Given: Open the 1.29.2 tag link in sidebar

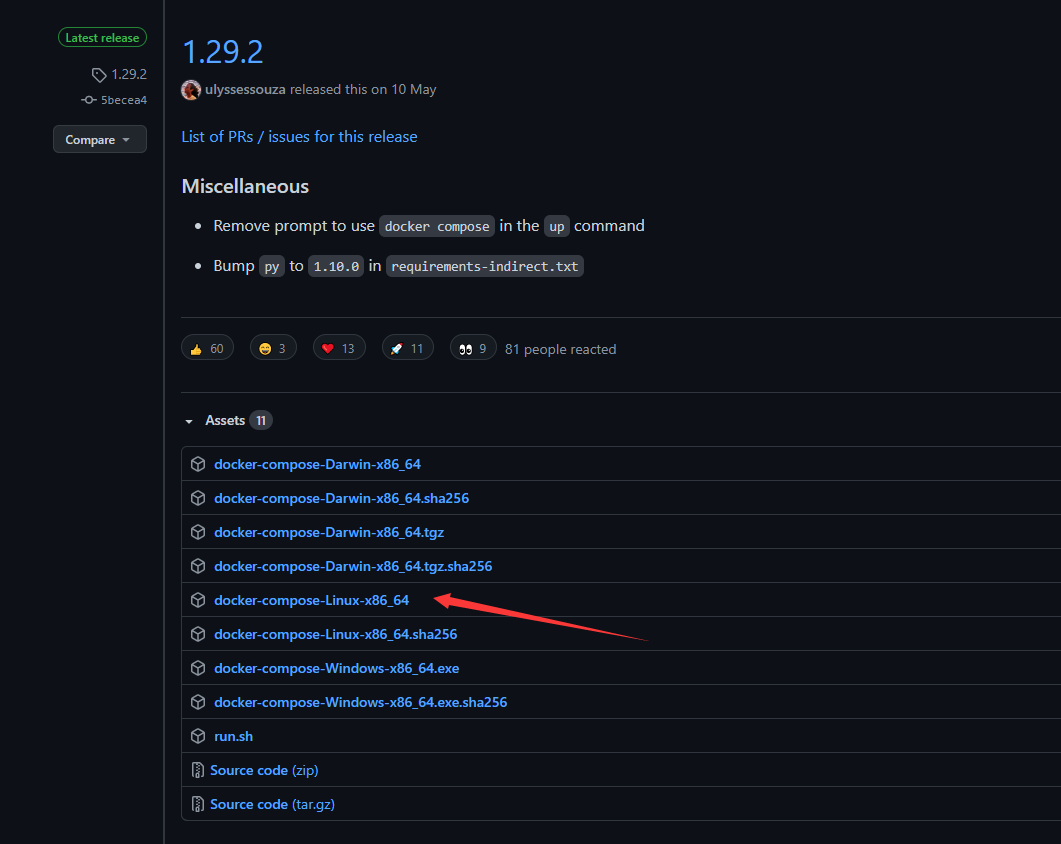Looking at the screenshot, I should pos(129,74).
